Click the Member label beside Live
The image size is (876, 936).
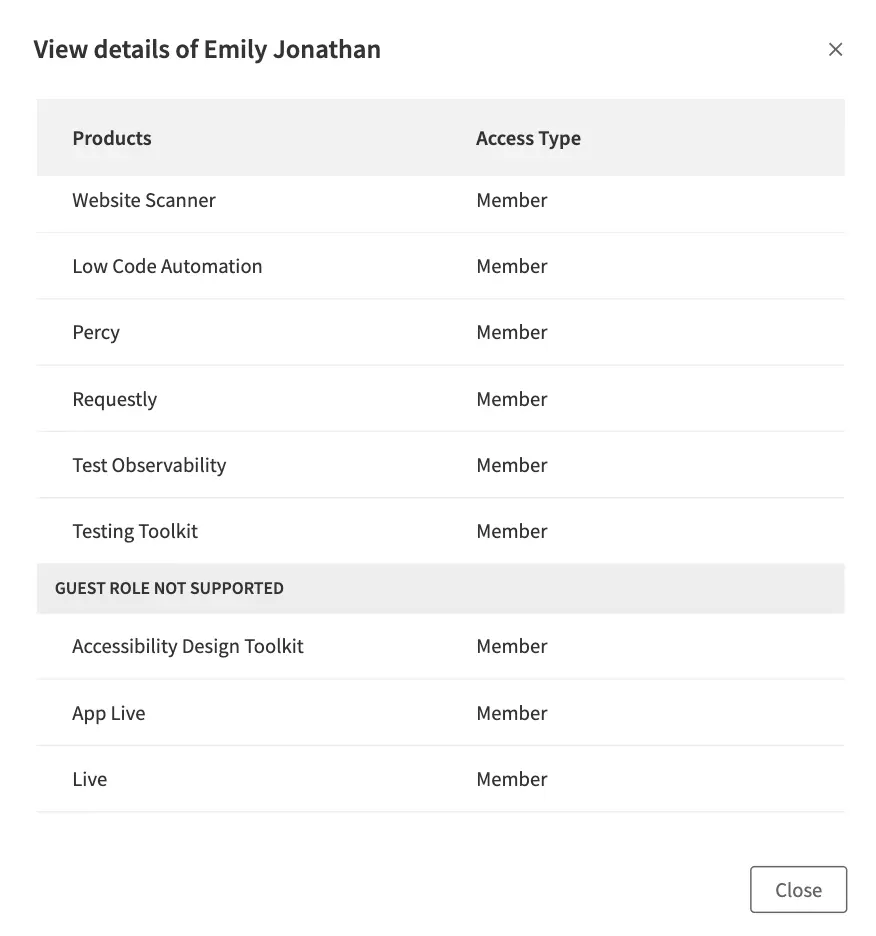coord(511,779)
